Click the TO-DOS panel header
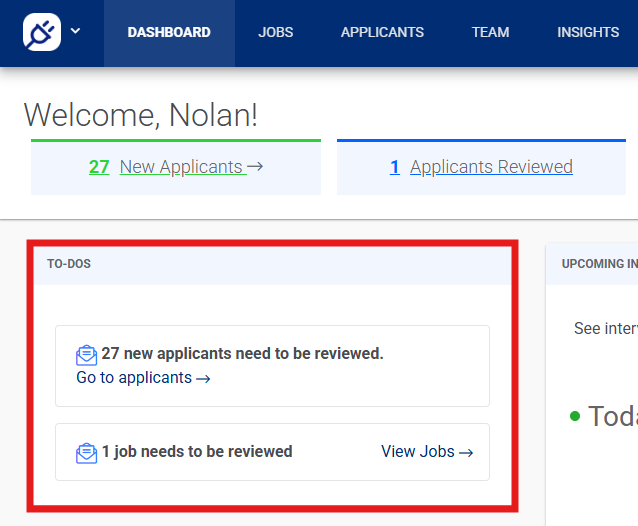This screenshot has height=526, width=638. [272, 264]
